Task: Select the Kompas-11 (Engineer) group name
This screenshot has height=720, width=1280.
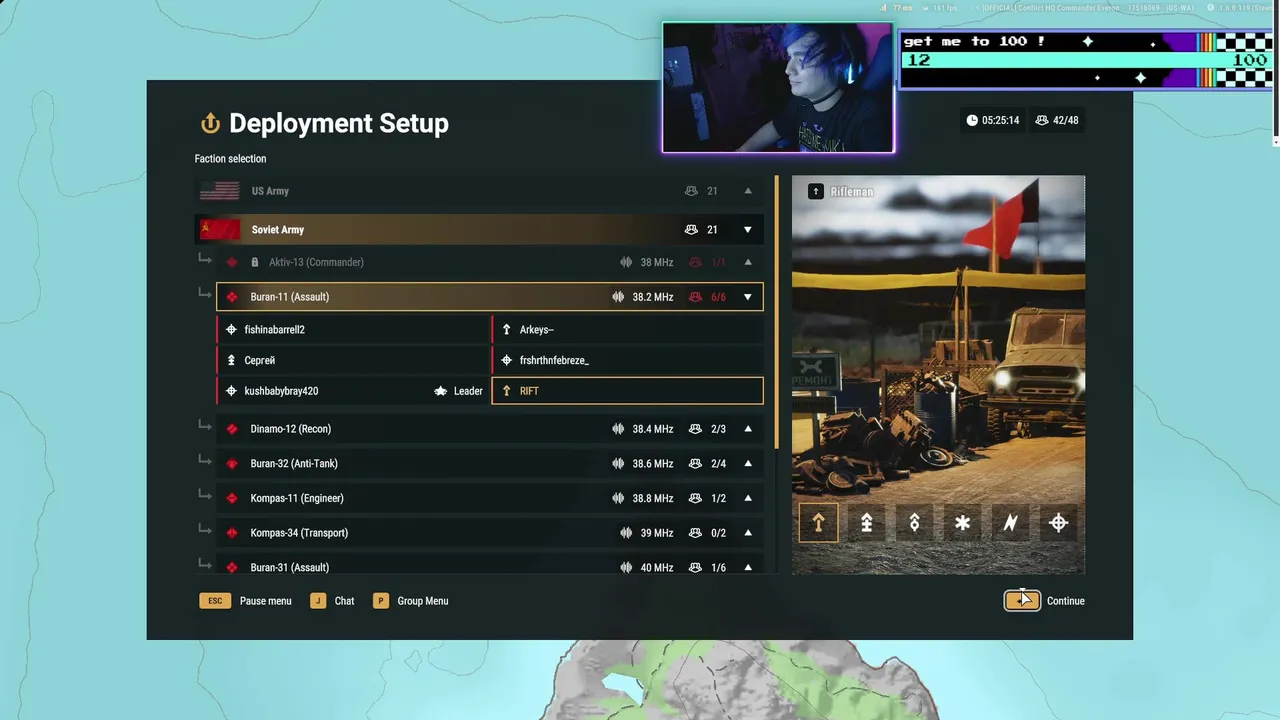Action: [297, 498]
